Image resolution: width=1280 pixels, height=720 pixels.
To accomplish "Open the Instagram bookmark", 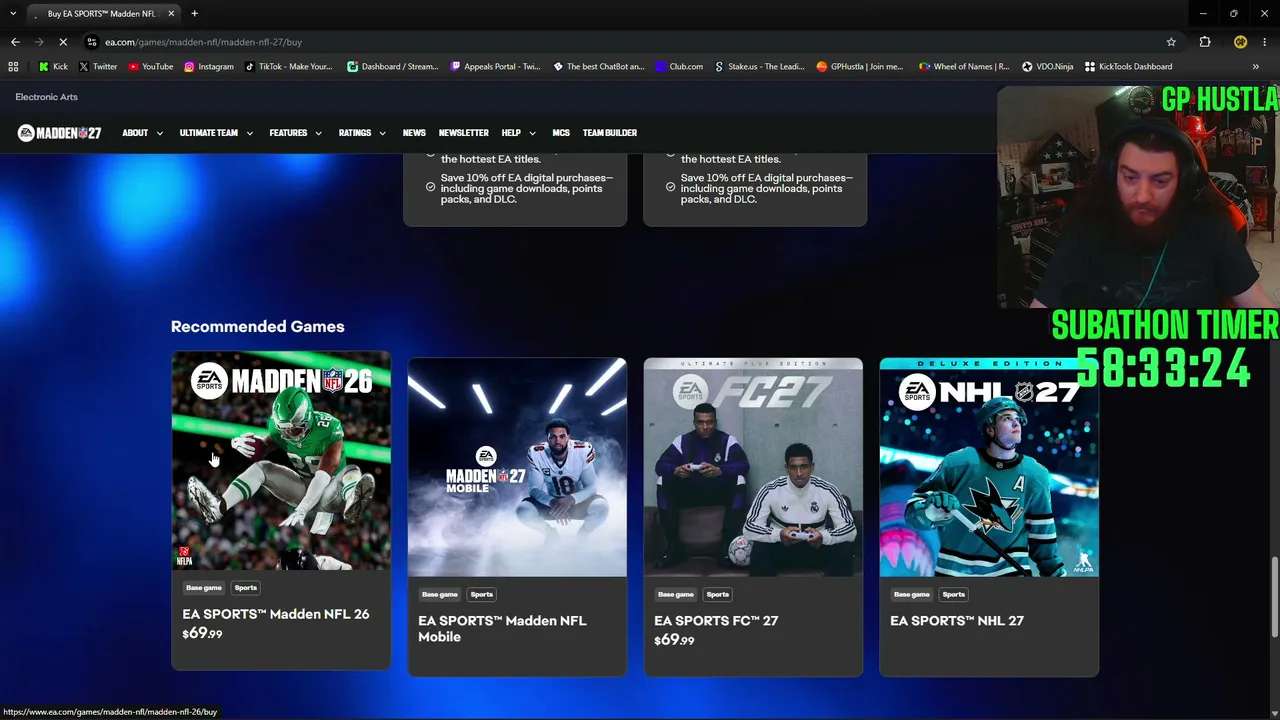I will (x=208, y=67).
